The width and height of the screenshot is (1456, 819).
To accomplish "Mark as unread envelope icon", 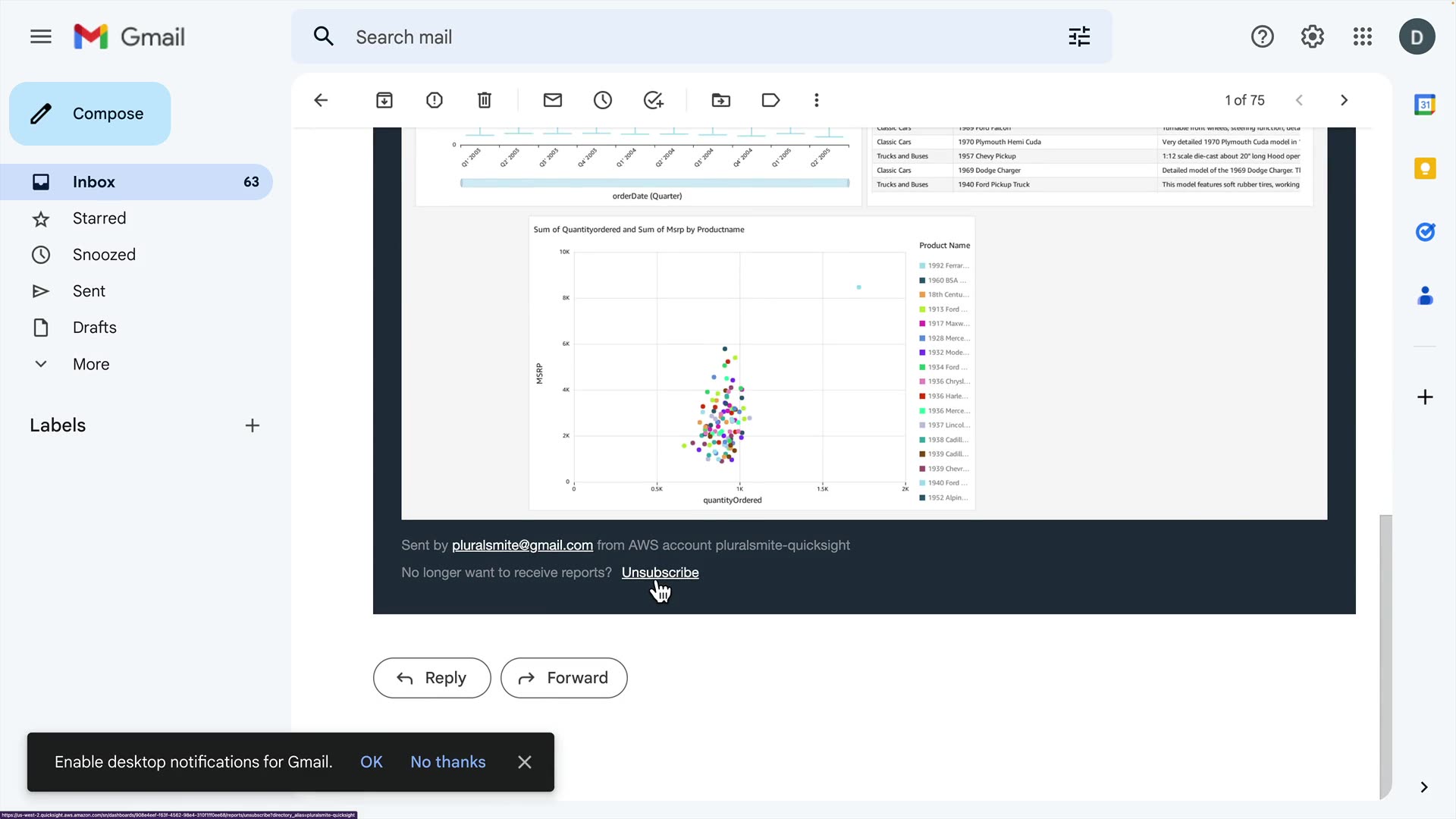I will click(x=553, y=100).
